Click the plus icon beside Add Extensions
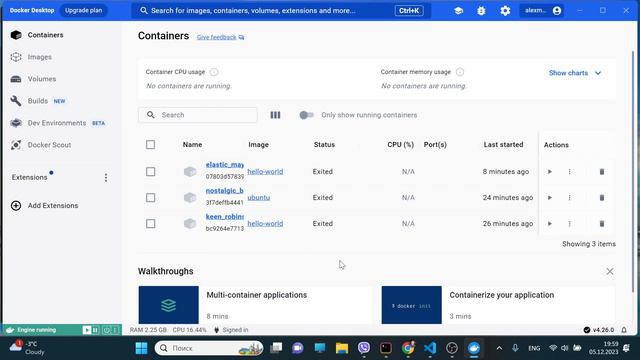 coord(16,206)
